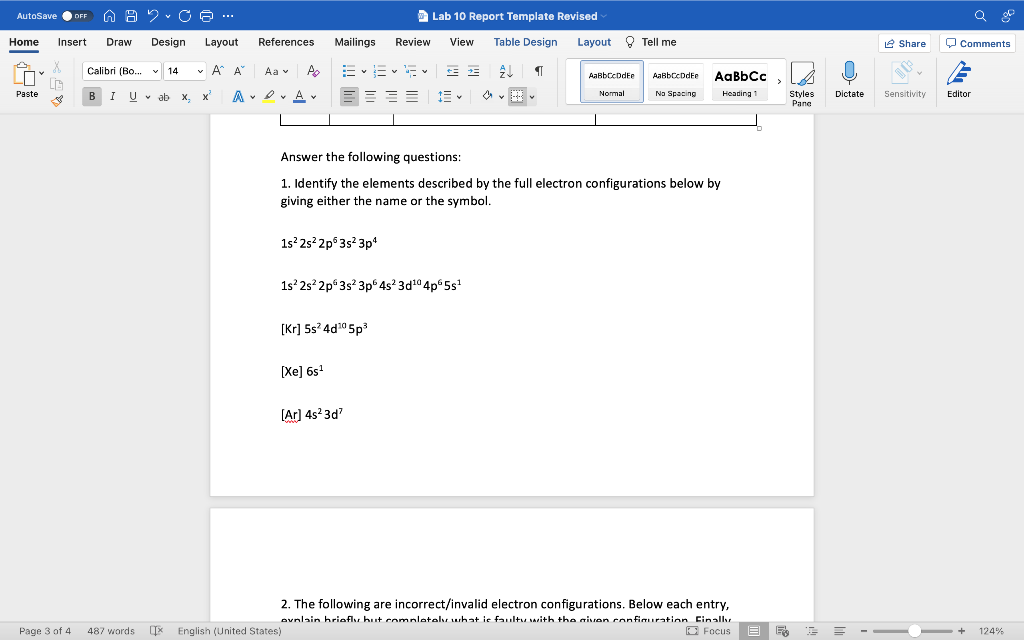Toggle italic formatting
Screen dimensions: 1024x640
(112, 96)
